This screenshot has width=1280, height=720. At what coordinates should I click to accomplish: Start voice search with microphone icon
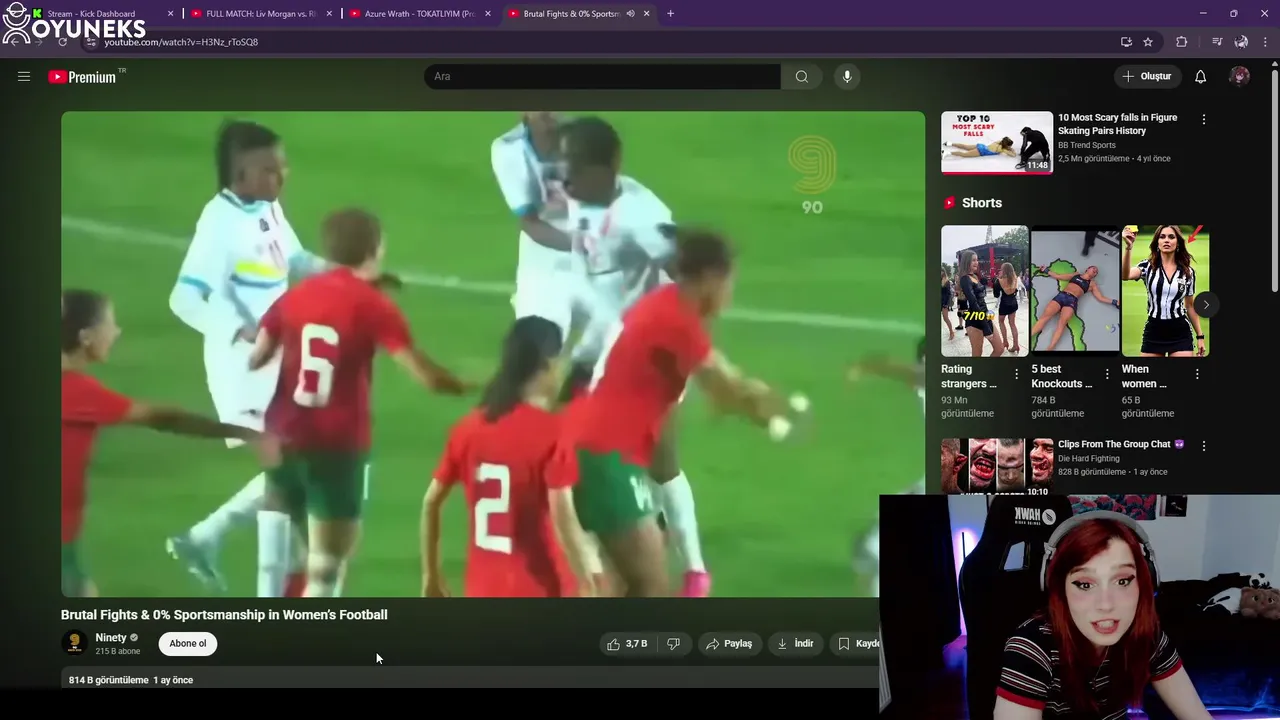tap(847, 76)
